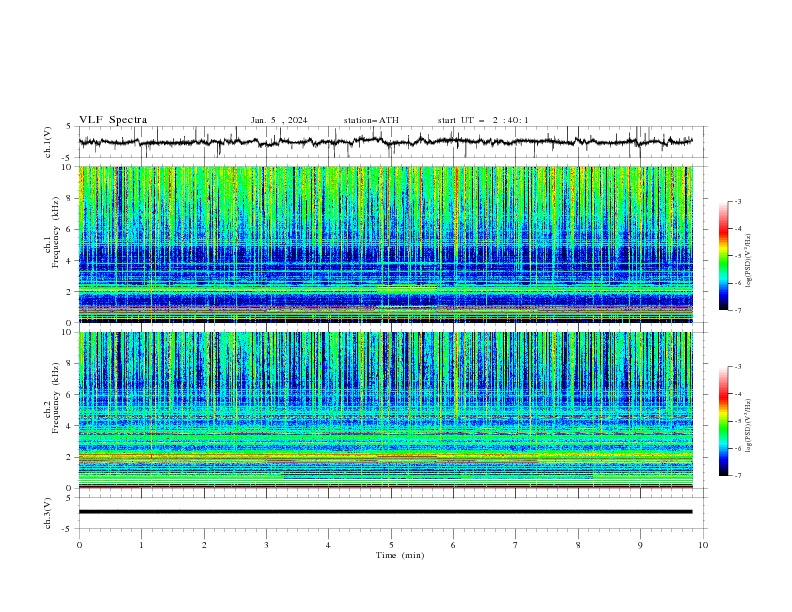Click the black ch.3 voltage trace band

(385, 512)
